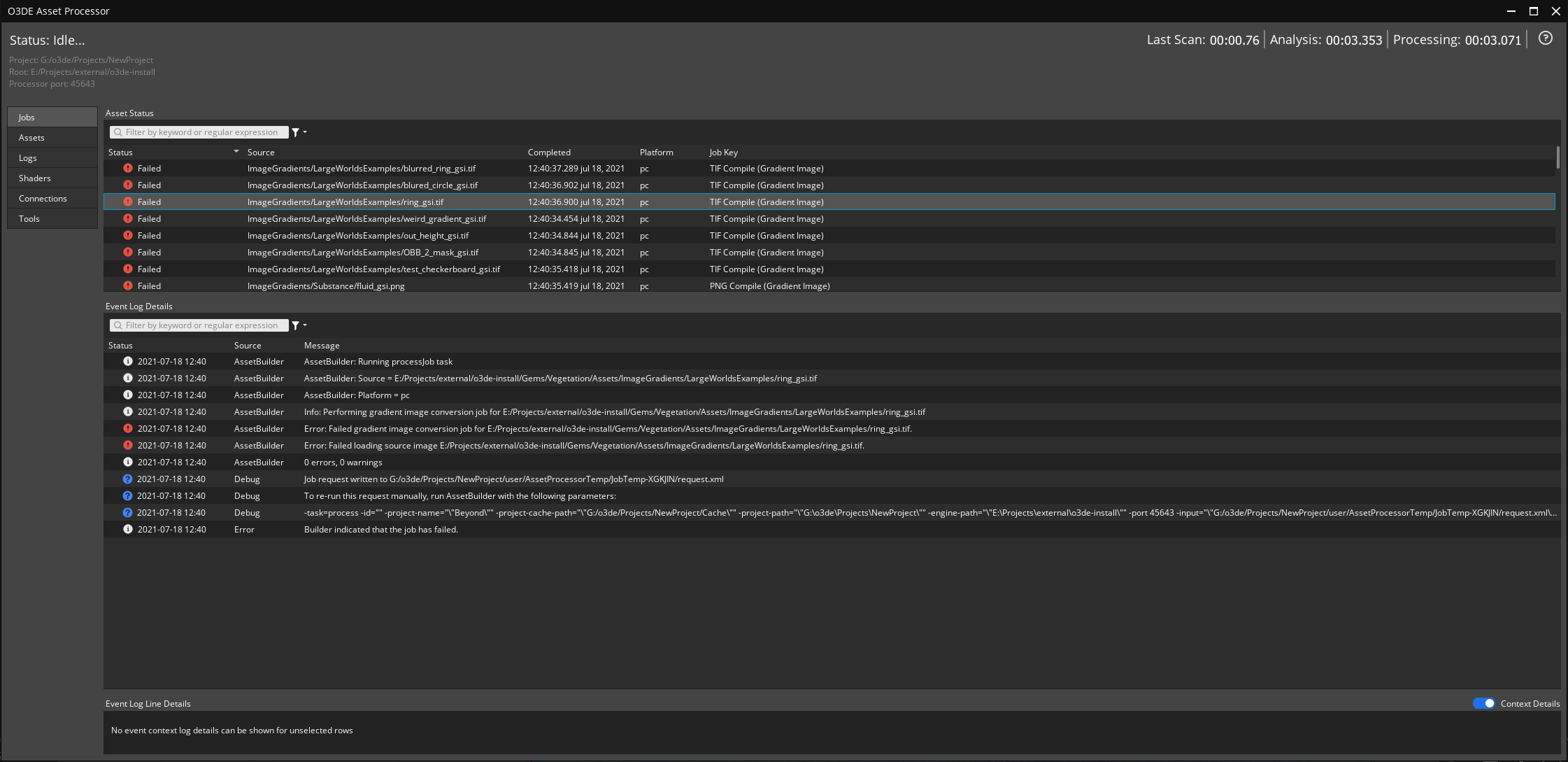Click the Event Log filter funnel icon
The image size is (1568, 762).
click(x=296, y=325)
